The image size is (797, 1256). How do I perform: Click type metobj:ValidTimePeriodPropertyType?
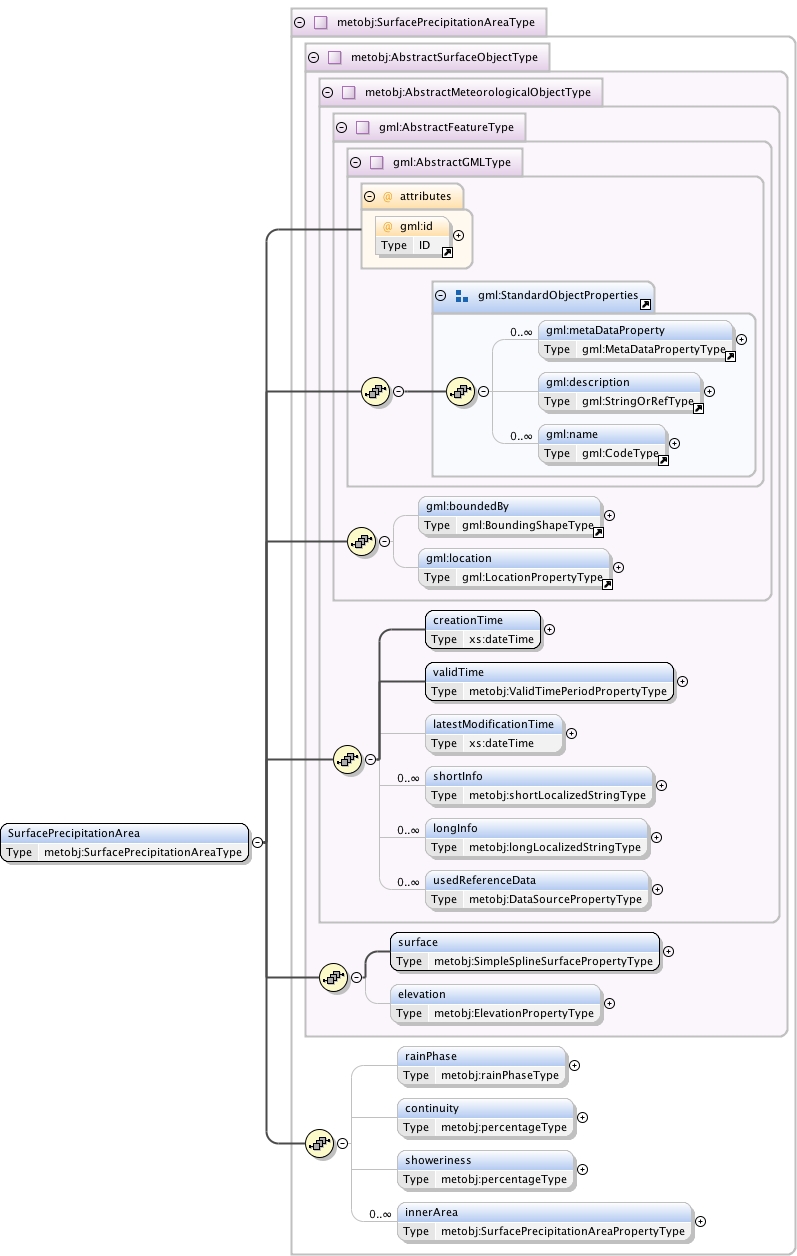tap(568, 691)
